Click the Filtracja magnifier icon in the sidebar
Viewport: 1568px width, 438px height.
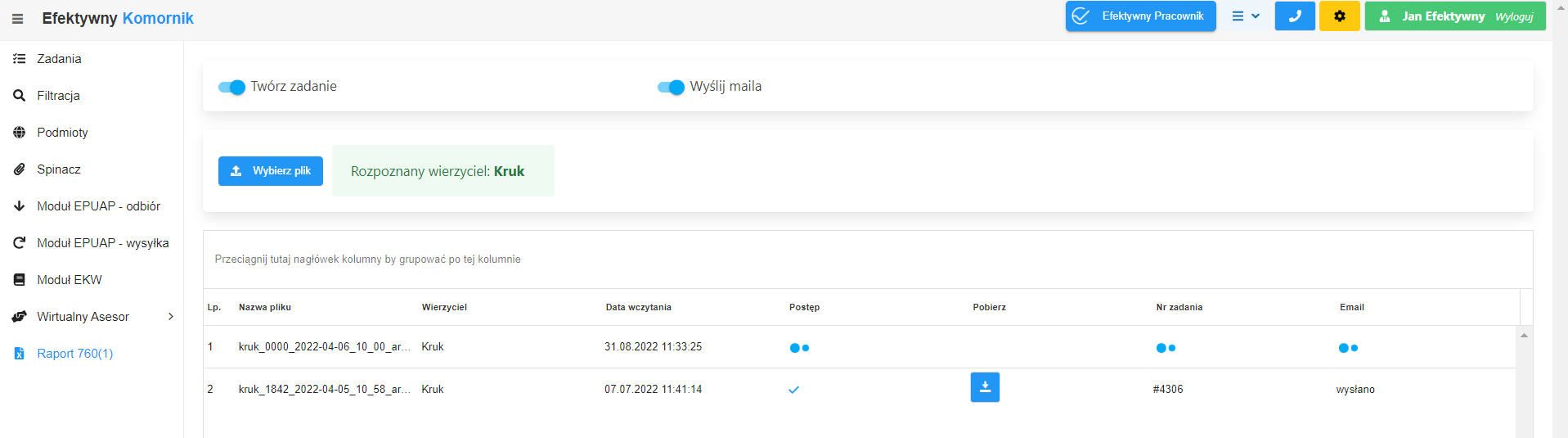pyautogui.click(x=20, y=96)
